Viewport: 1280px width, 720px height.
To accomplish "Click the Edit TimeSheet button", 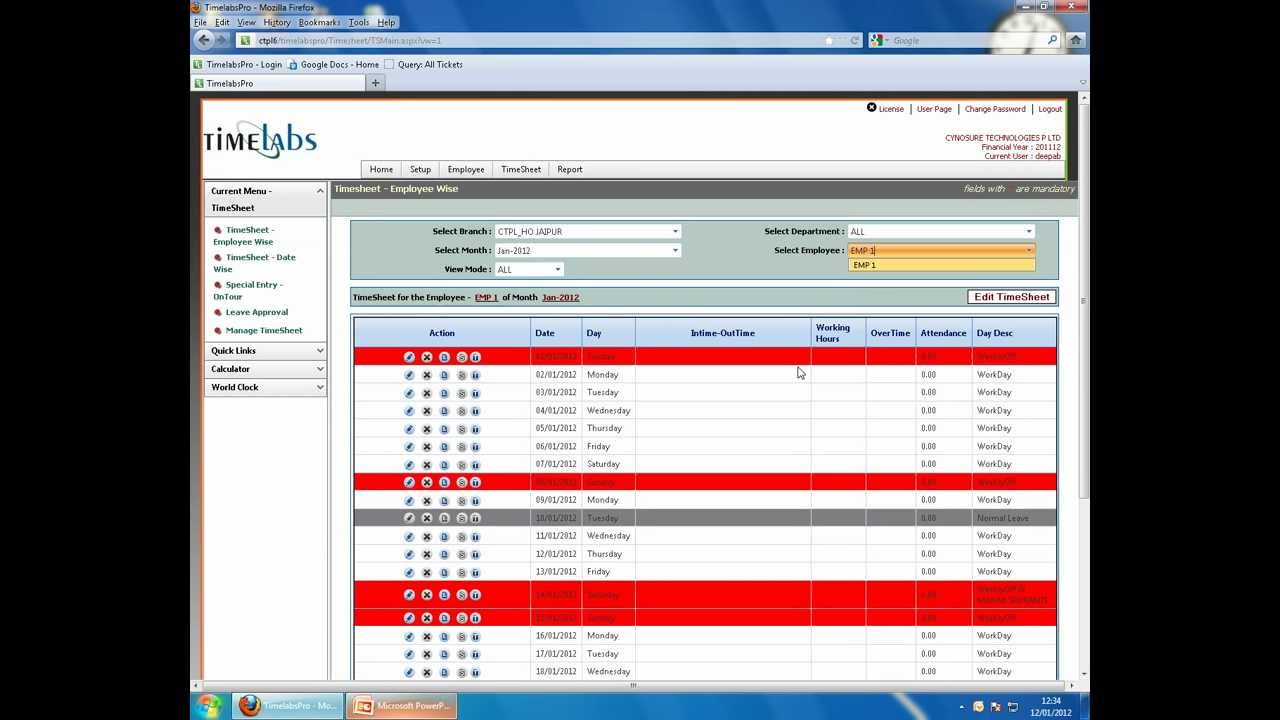I will click(x=1011, y=297).
